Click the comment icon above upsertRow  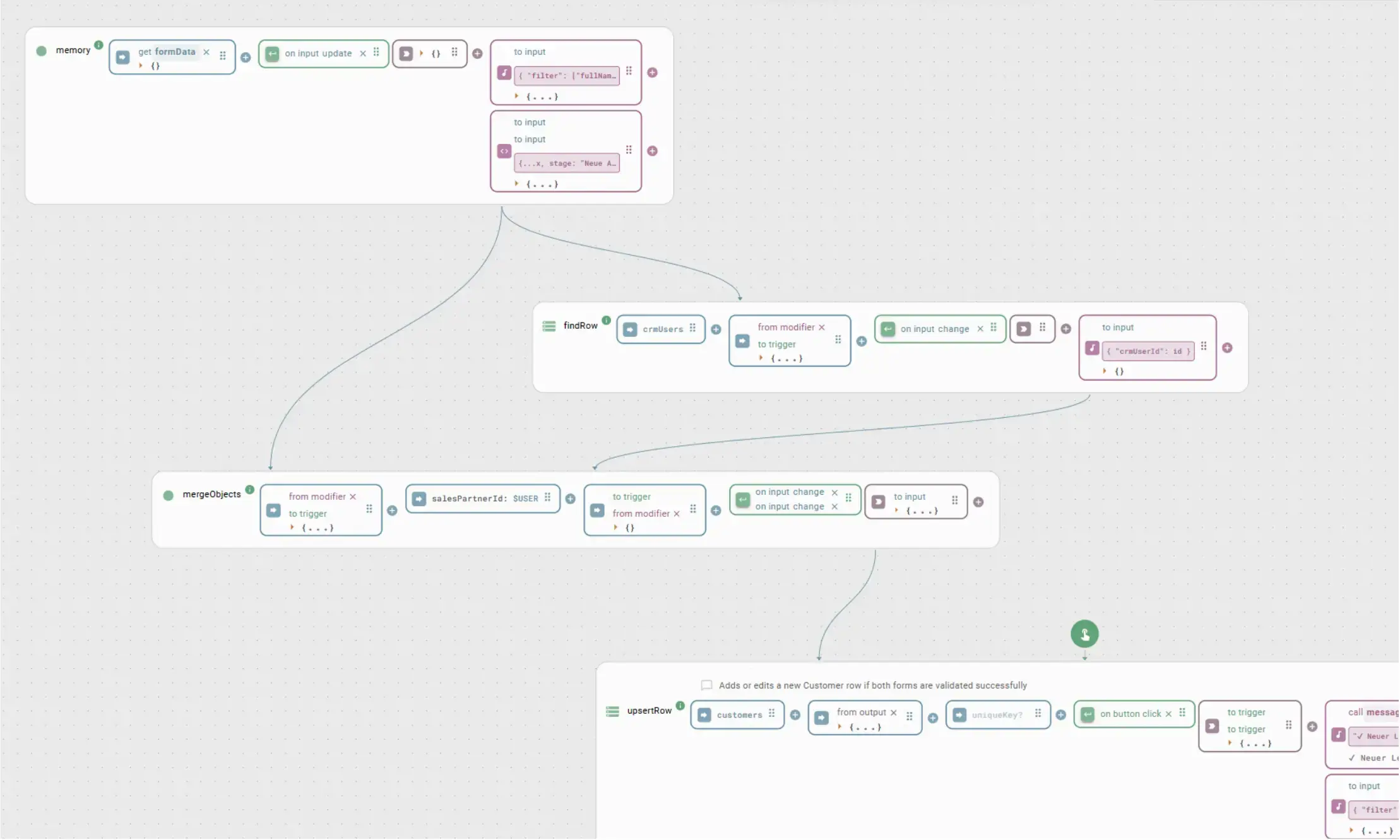(706, 685)
